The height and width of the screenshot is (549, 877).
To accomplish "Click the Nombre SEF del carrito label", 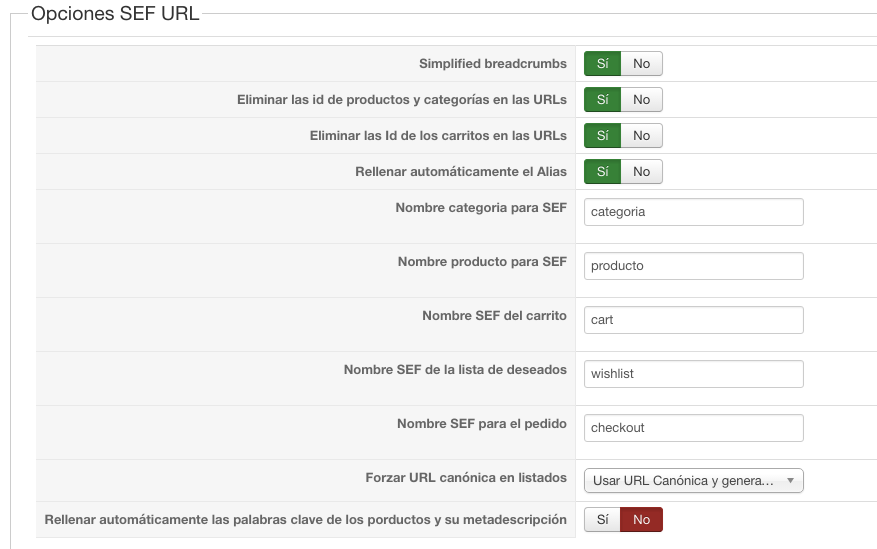I will click(x=494, y=315).
